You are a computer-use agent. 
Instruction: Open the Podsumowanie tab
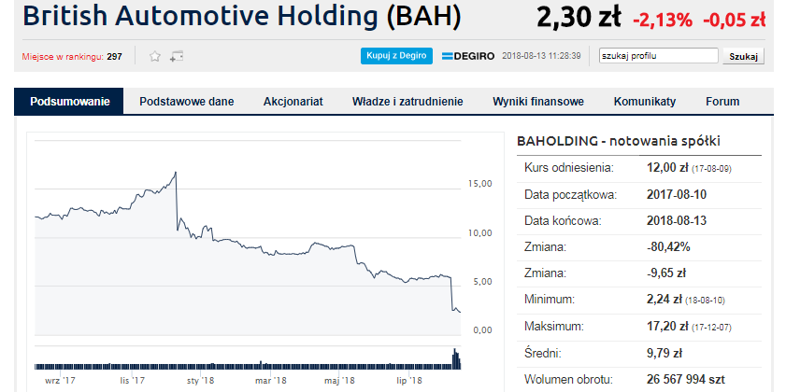(69, 101)
